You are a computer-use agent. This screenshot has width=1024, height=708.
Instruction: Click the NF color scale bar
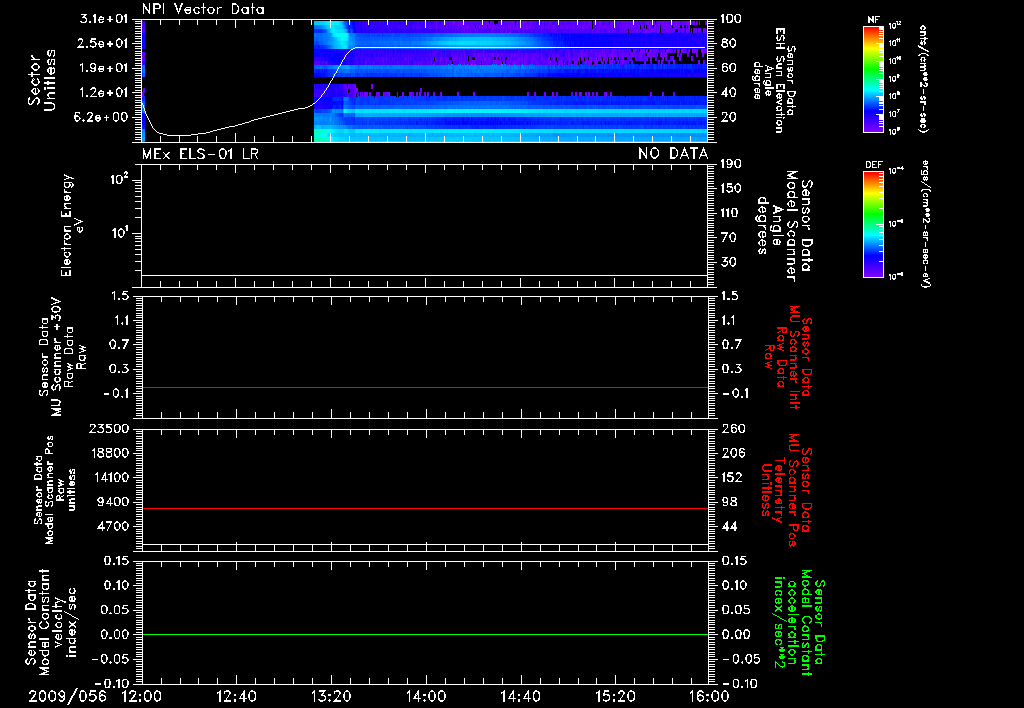[873, 78]
